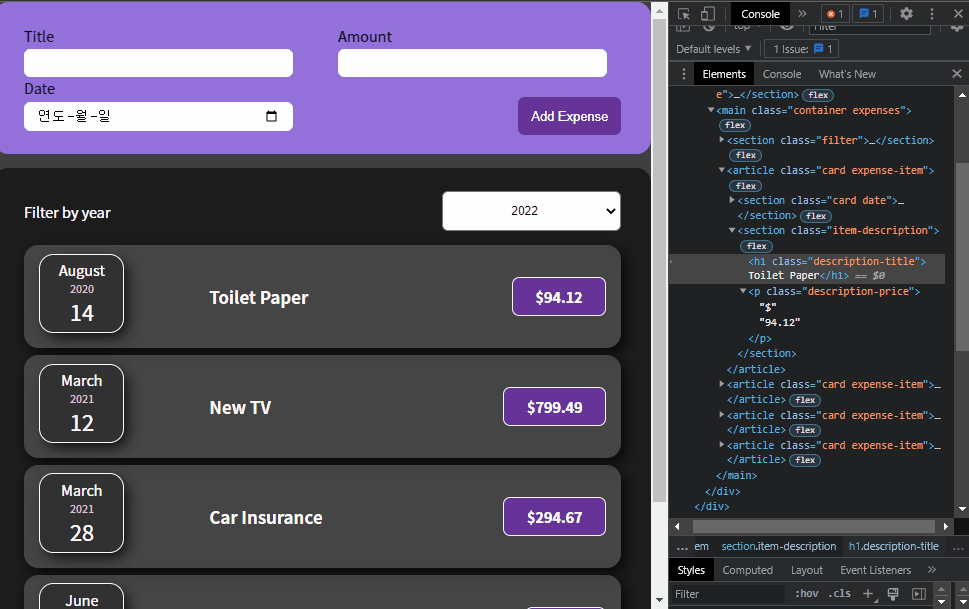Viewport: 969px width, 609px height.
Task: Select the Elements drawer tab
Action: [x=724, y=74]
